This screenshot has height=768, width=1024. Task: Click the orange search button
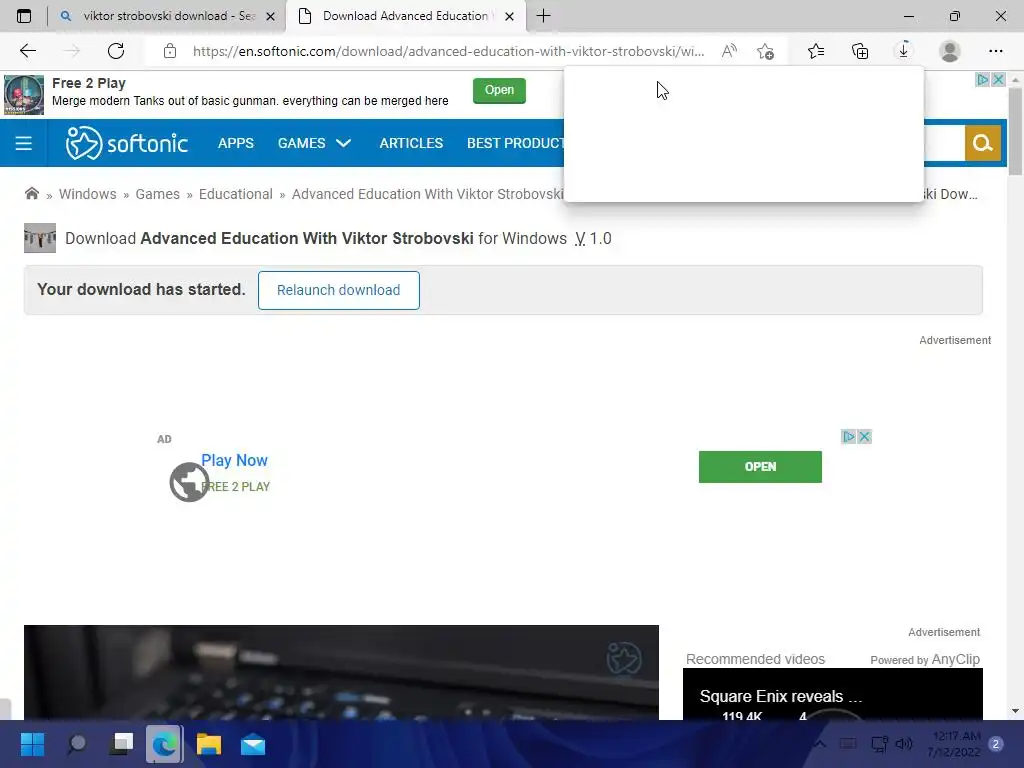[983, 143]
